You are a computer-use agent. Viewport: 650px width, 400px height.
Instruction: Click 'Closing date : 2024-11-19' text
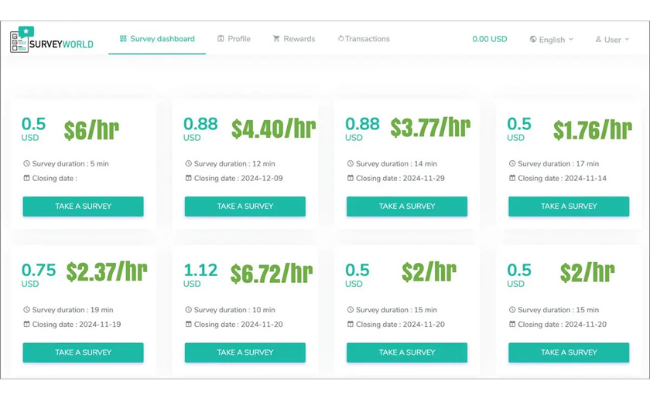(x=77, y=324)
